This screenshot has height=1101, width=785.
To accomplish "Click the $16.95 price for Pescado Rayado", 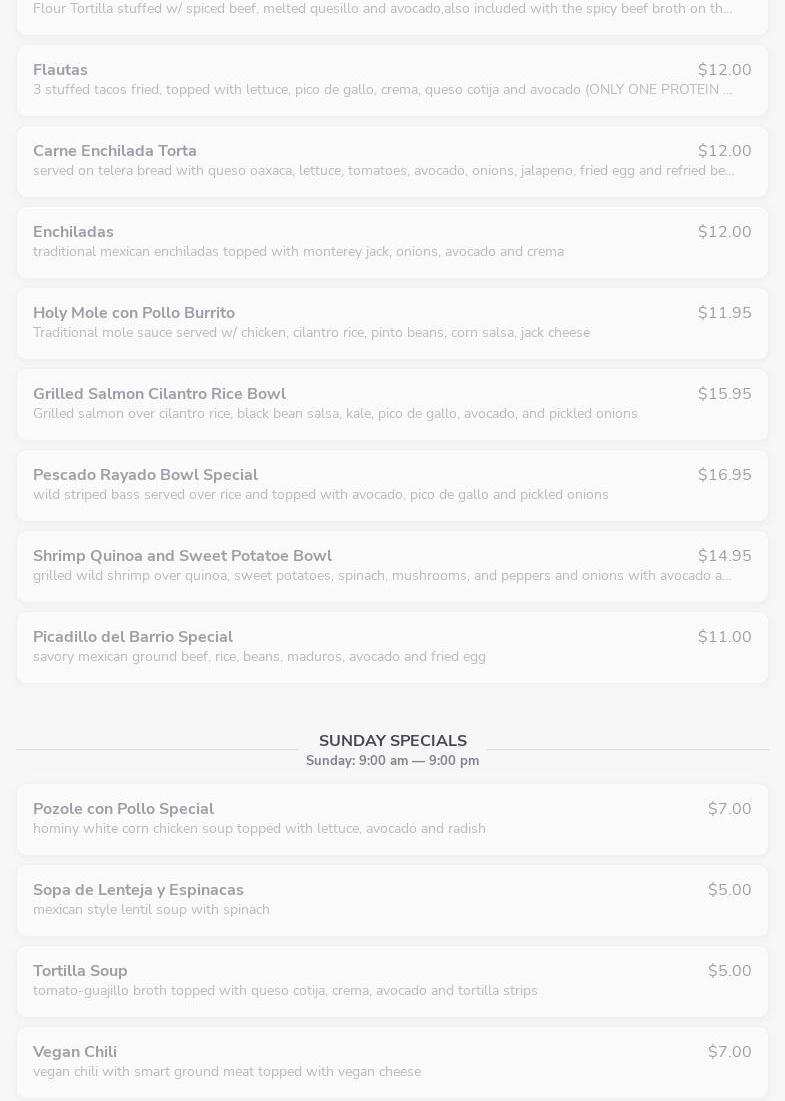I will (x=724, y=475).
